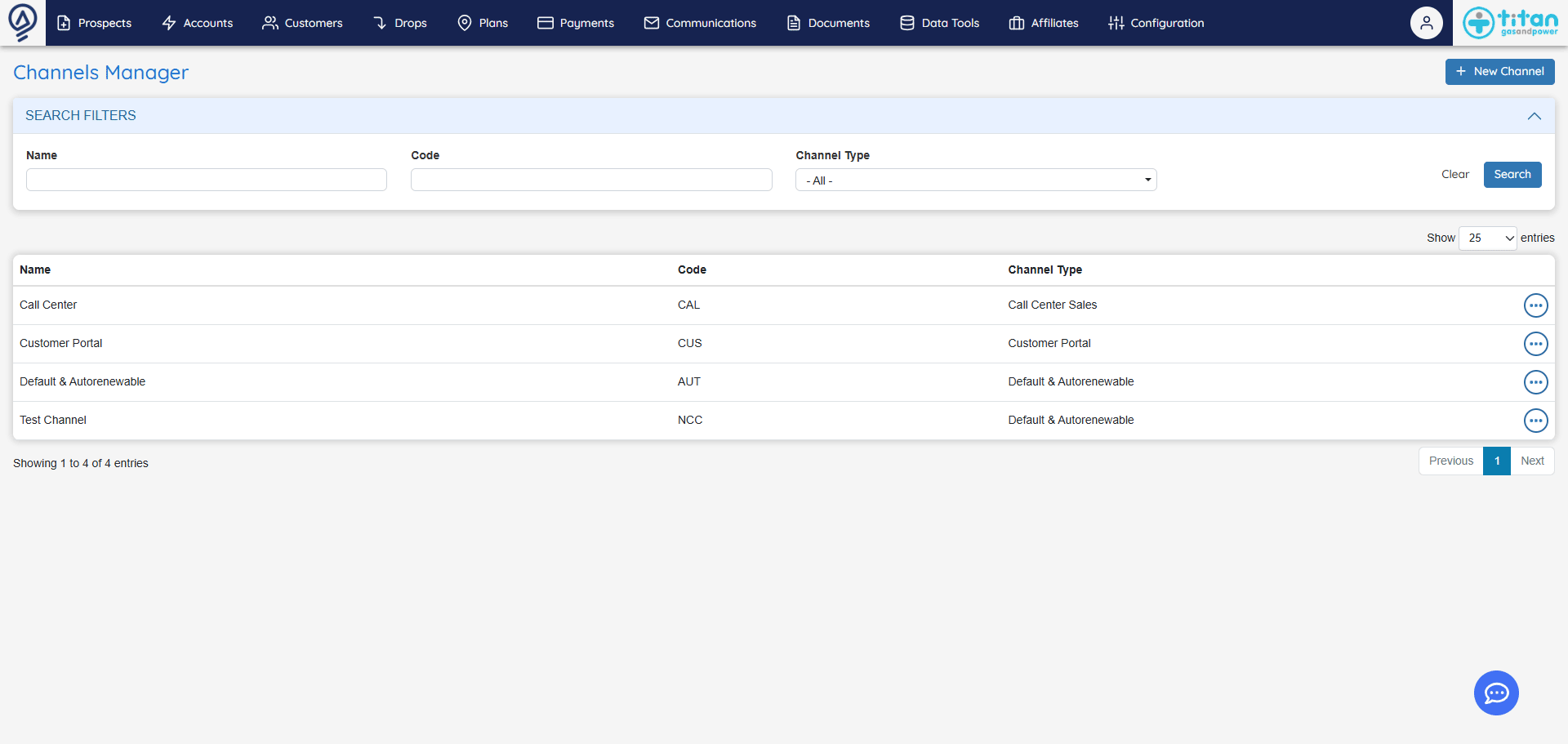This screenshot has width=1568, height=744.
Task: Click the Previous pagination button
Action: (x=1451, y=461)
